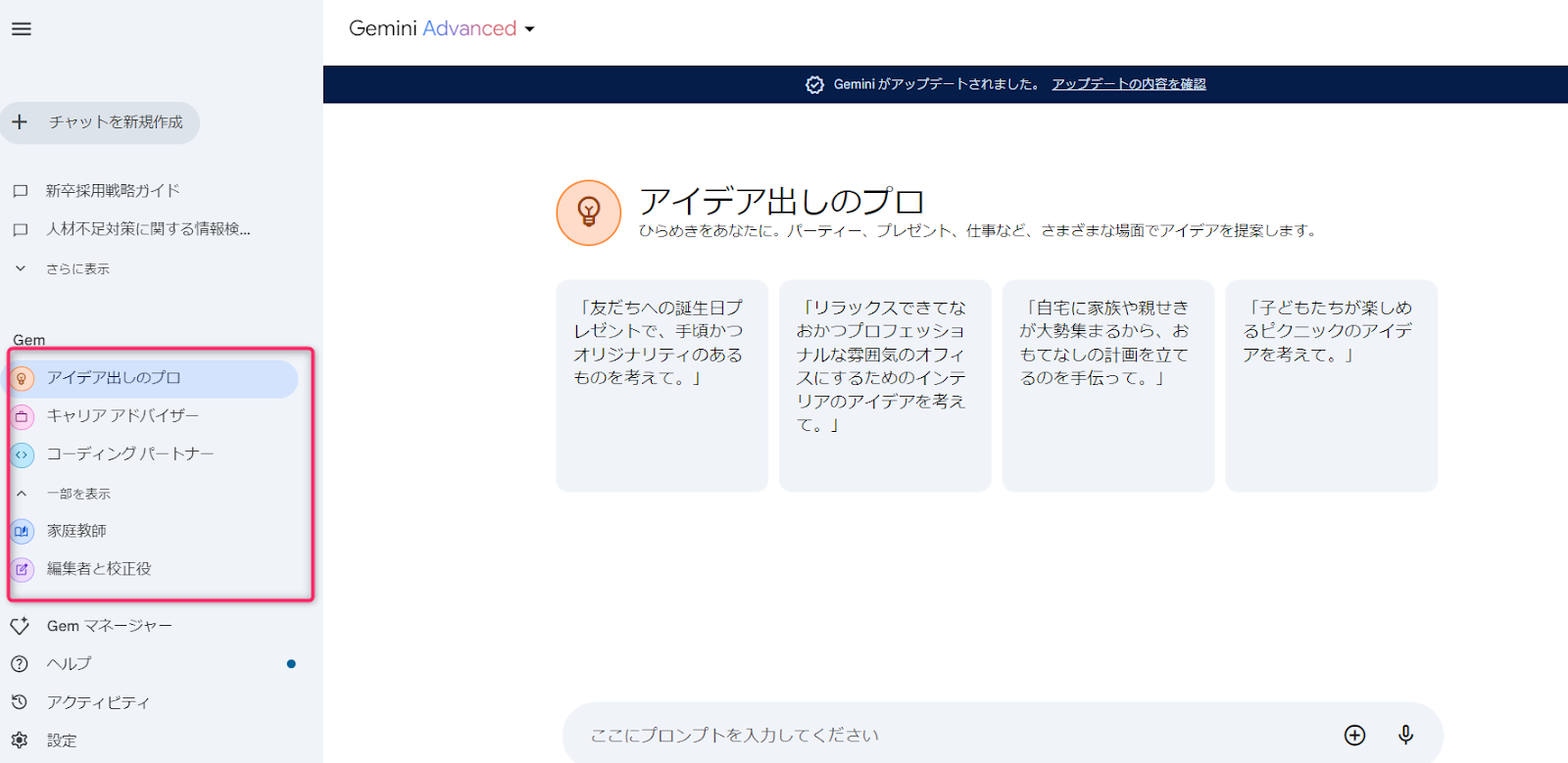Click the plus upload icon in prompt bar
The image size is (1568, 763).
pos(1354,735)
